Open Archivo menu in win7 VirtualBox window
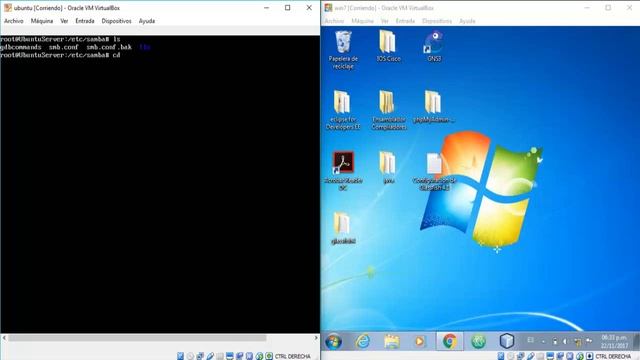Image resolution: width=640 pixels, height=360 pixels. pos(334,21)
